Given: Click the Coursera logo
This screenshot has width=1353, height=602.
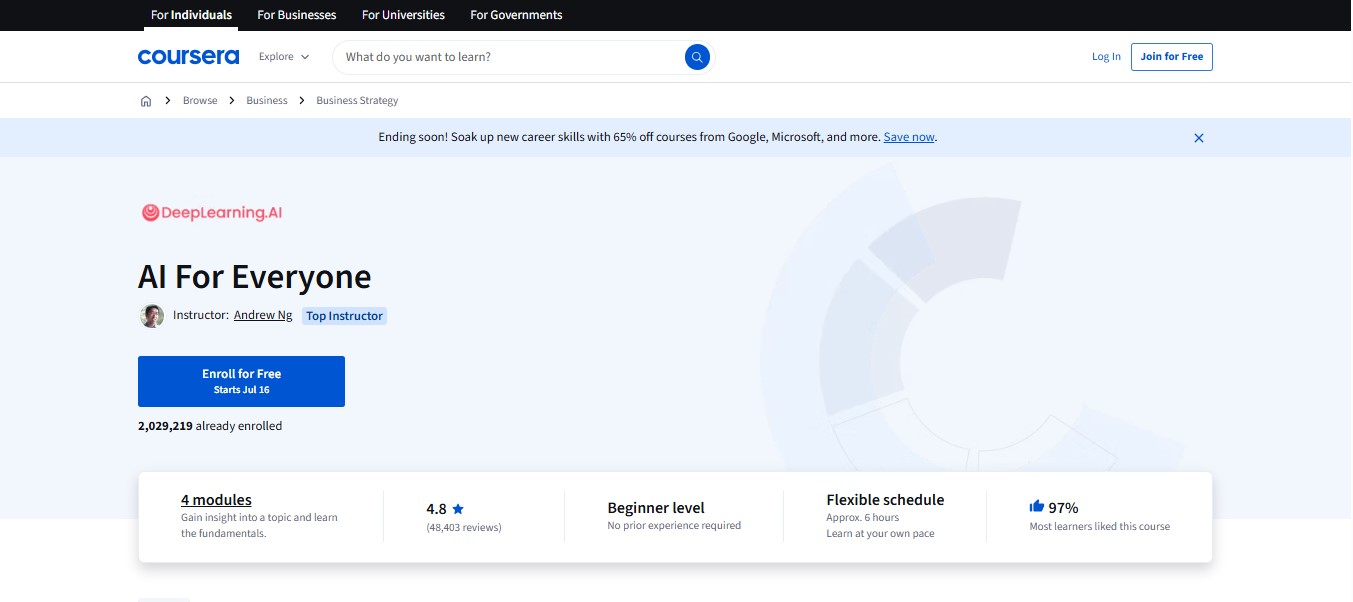Looking at the screenshot, I should (x=188, y=57).
